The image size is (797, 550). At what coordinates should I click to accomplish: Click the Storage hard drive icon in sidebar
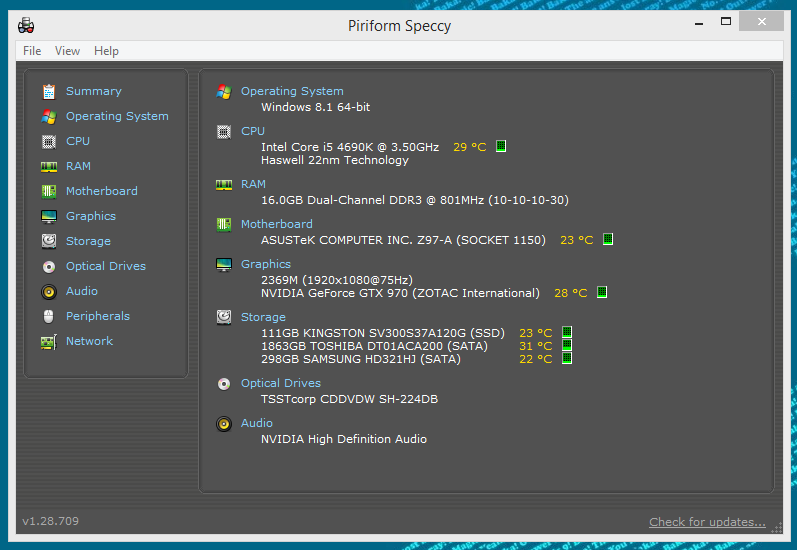point(49,241)
